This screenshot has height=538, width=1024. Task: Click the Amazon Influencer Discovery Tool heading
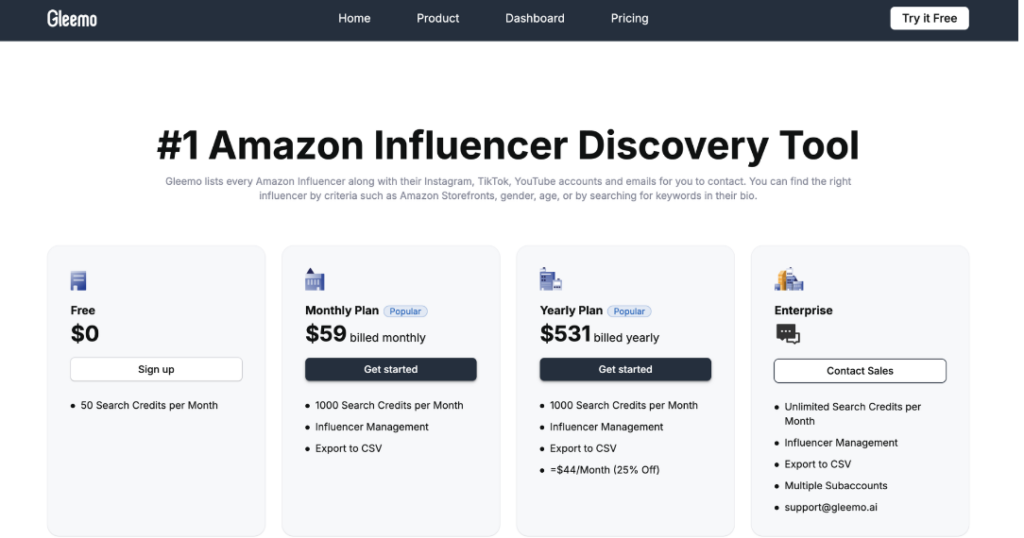click(x=508, y=145)
